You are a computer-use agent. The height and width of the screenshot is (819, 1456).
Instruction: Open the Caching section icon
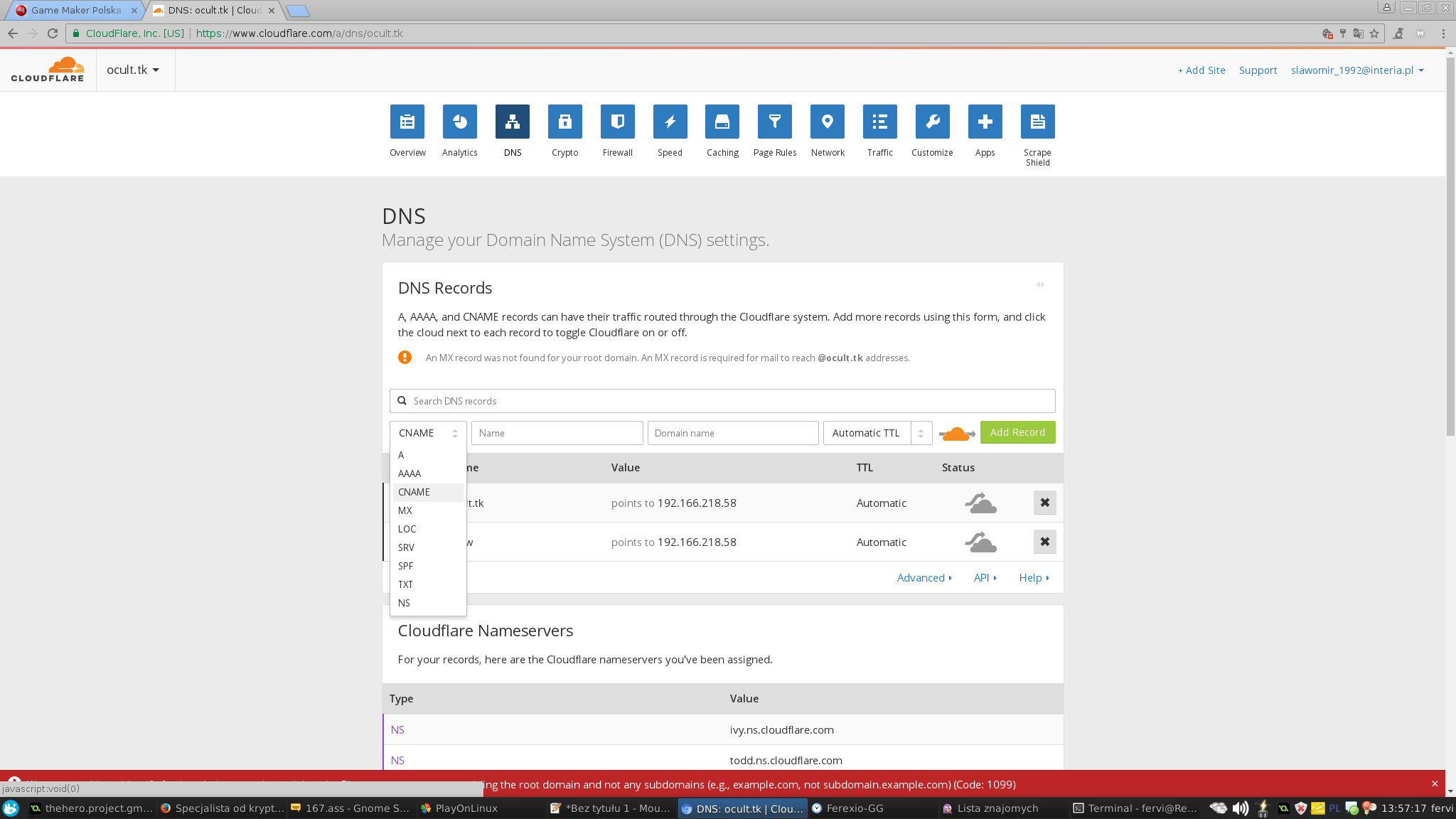722,122
